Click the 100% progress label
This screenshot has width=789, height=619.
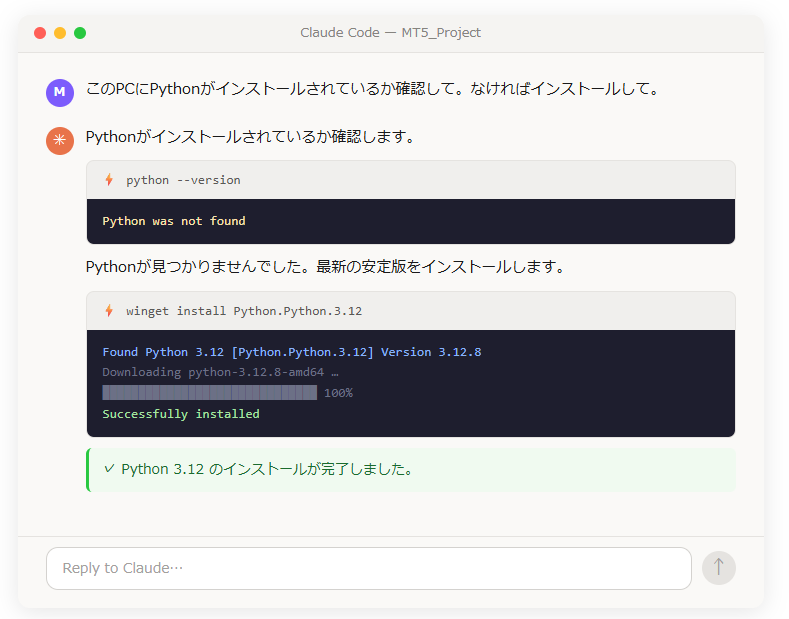(338, 393)
